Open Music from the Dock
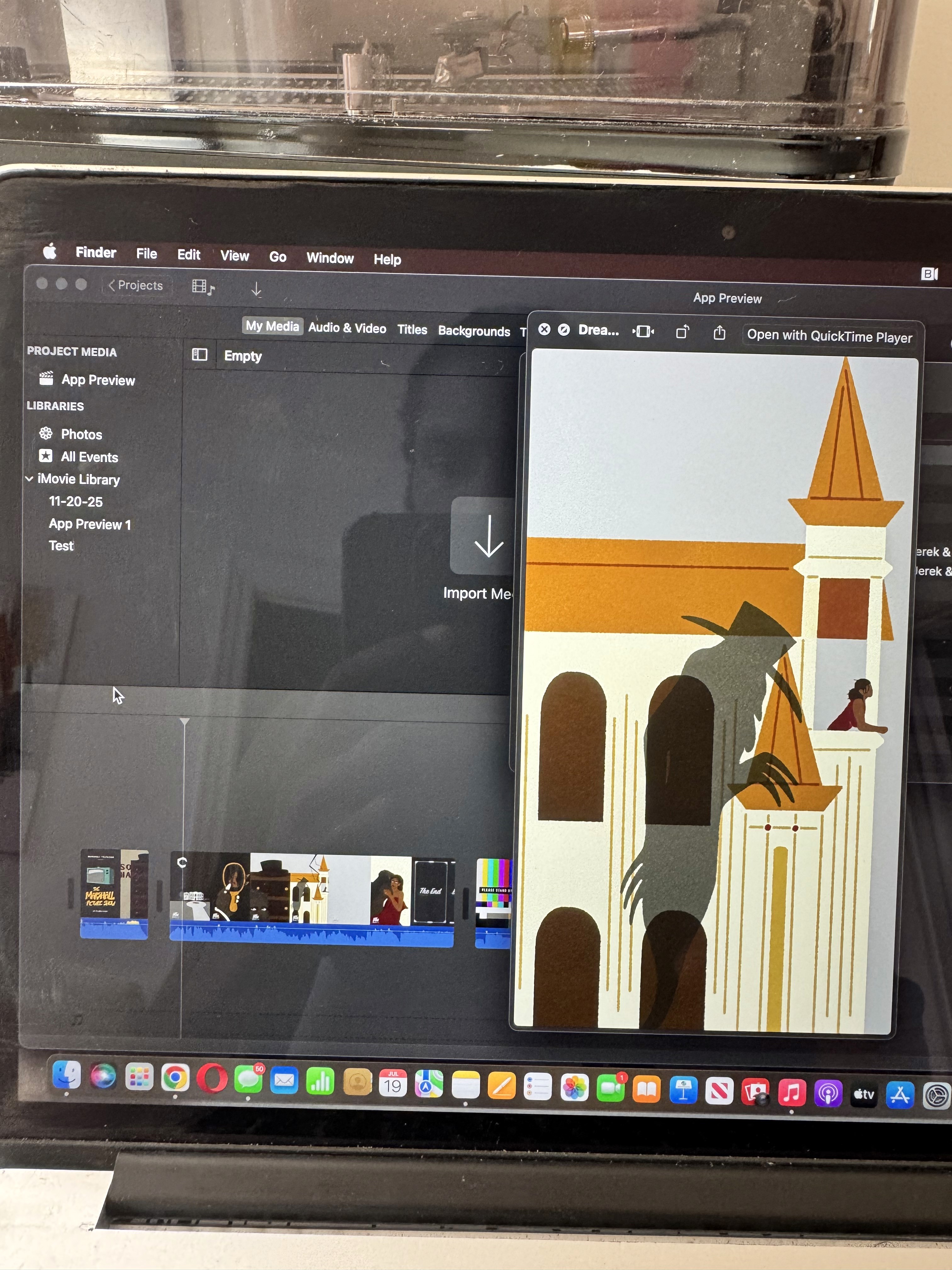952x1270 pixels. tap(791, 1093)
